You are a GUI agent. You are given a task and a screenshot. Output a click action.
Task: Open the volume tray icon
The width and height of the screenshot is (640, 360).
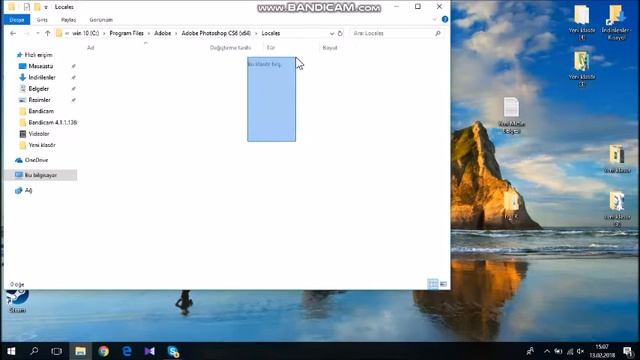(581, 351)
